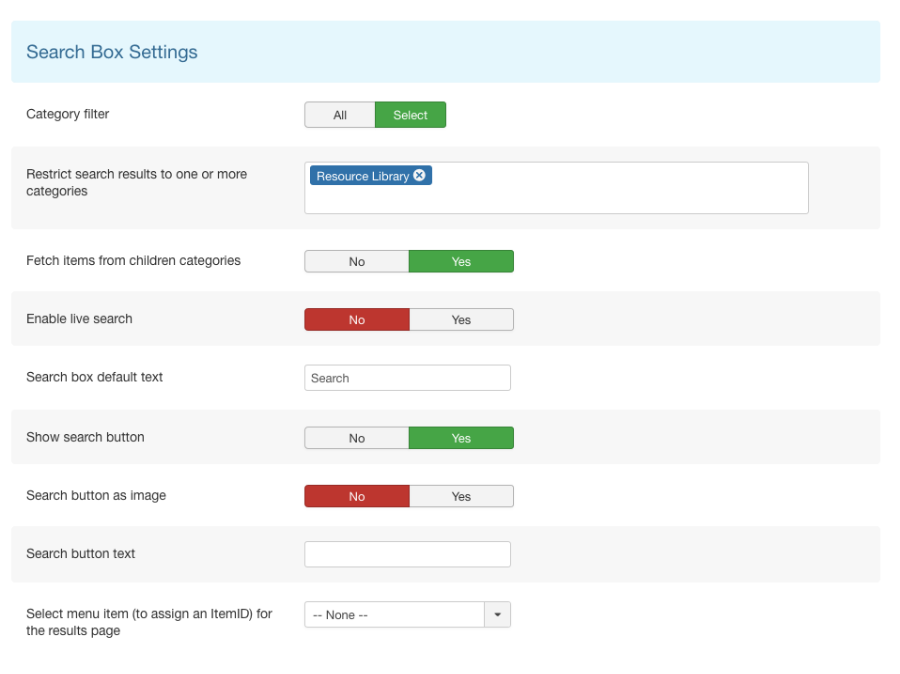Click the empty Search button text field

pyautogui.click(x=408, y=554)
